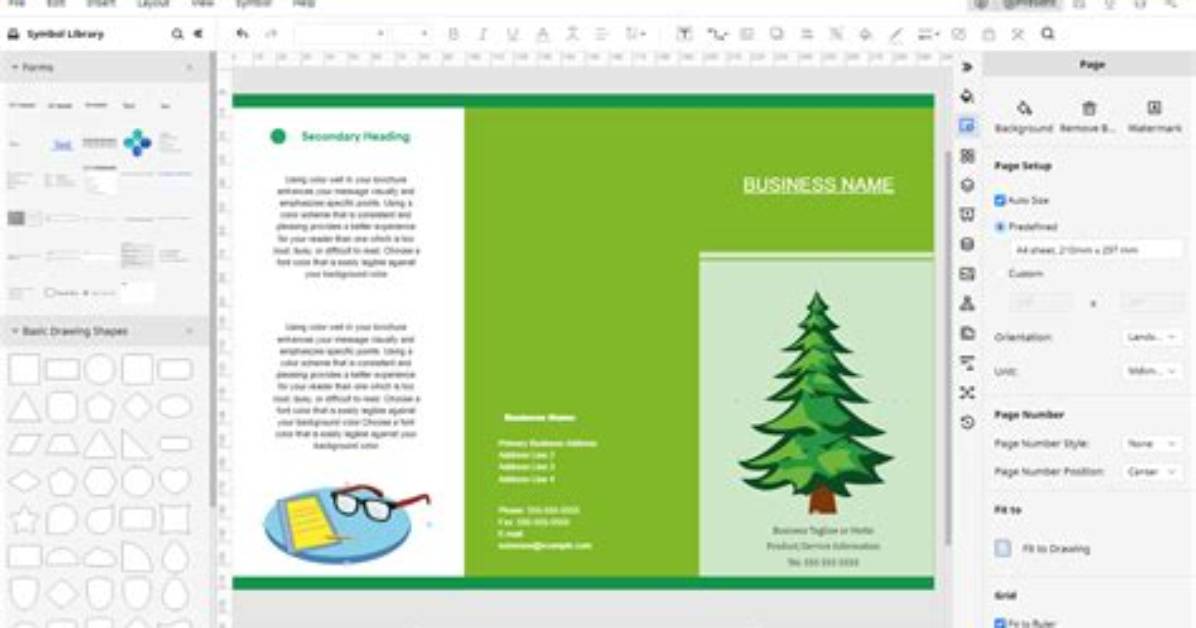
Task: Open the fill color bucket tool
Action: pyautogui.click(x=865, y=34)
